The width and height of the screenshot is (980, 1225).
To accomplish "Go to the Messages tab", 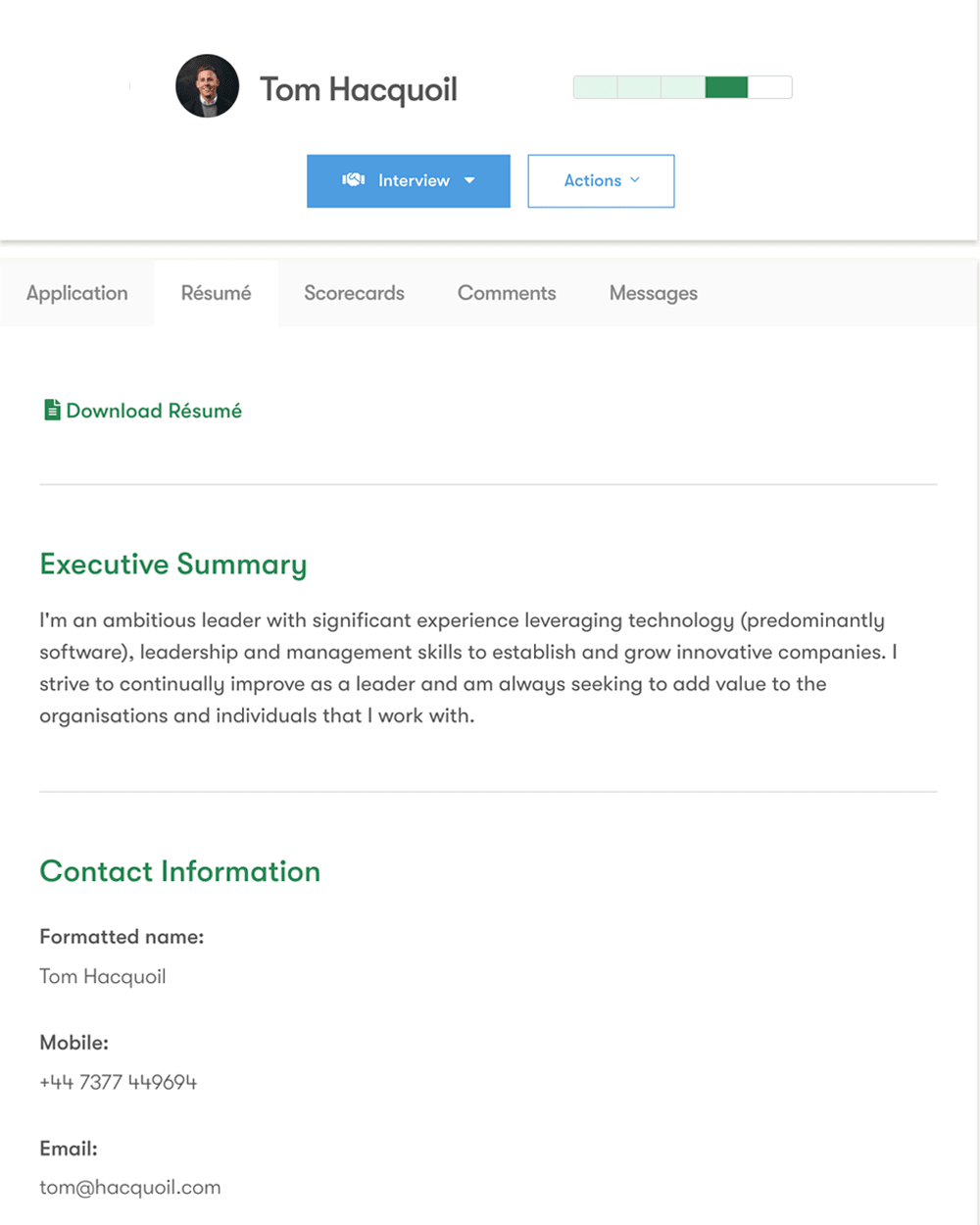I will click(x=653, y=293).
